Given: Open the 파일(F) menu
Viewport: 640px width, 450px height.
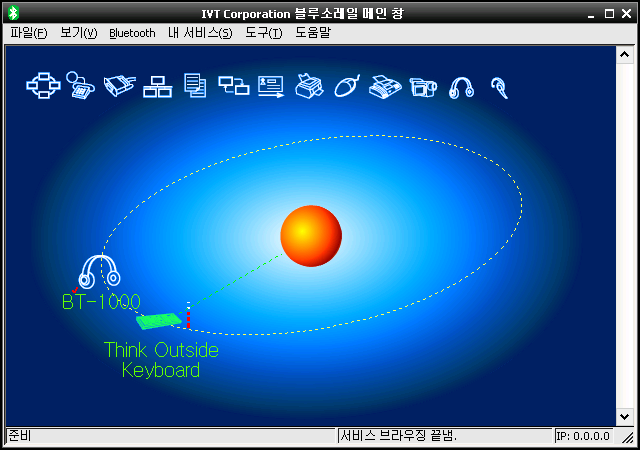Looking at the screenshot, I should click(x=29, y=33).
